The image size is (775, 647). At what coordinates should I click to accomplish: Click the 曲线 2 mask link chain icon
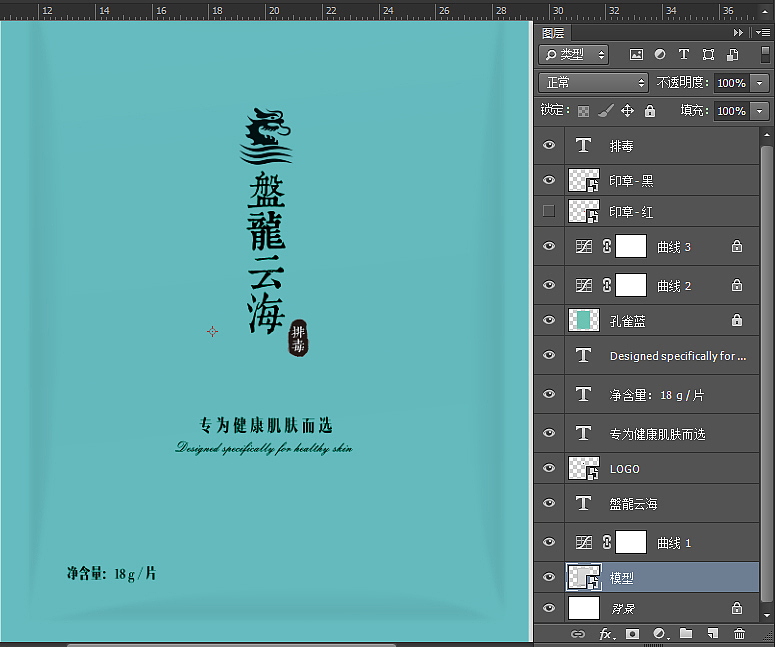pos(607,285)
